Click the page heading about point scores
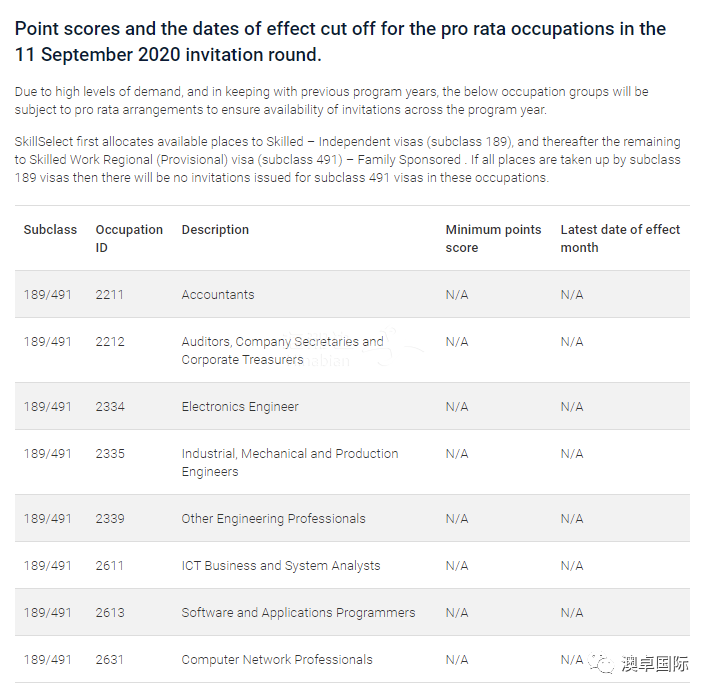Image resolution: width=711 pixels, height=694 pixels. [x=340, y=42]
